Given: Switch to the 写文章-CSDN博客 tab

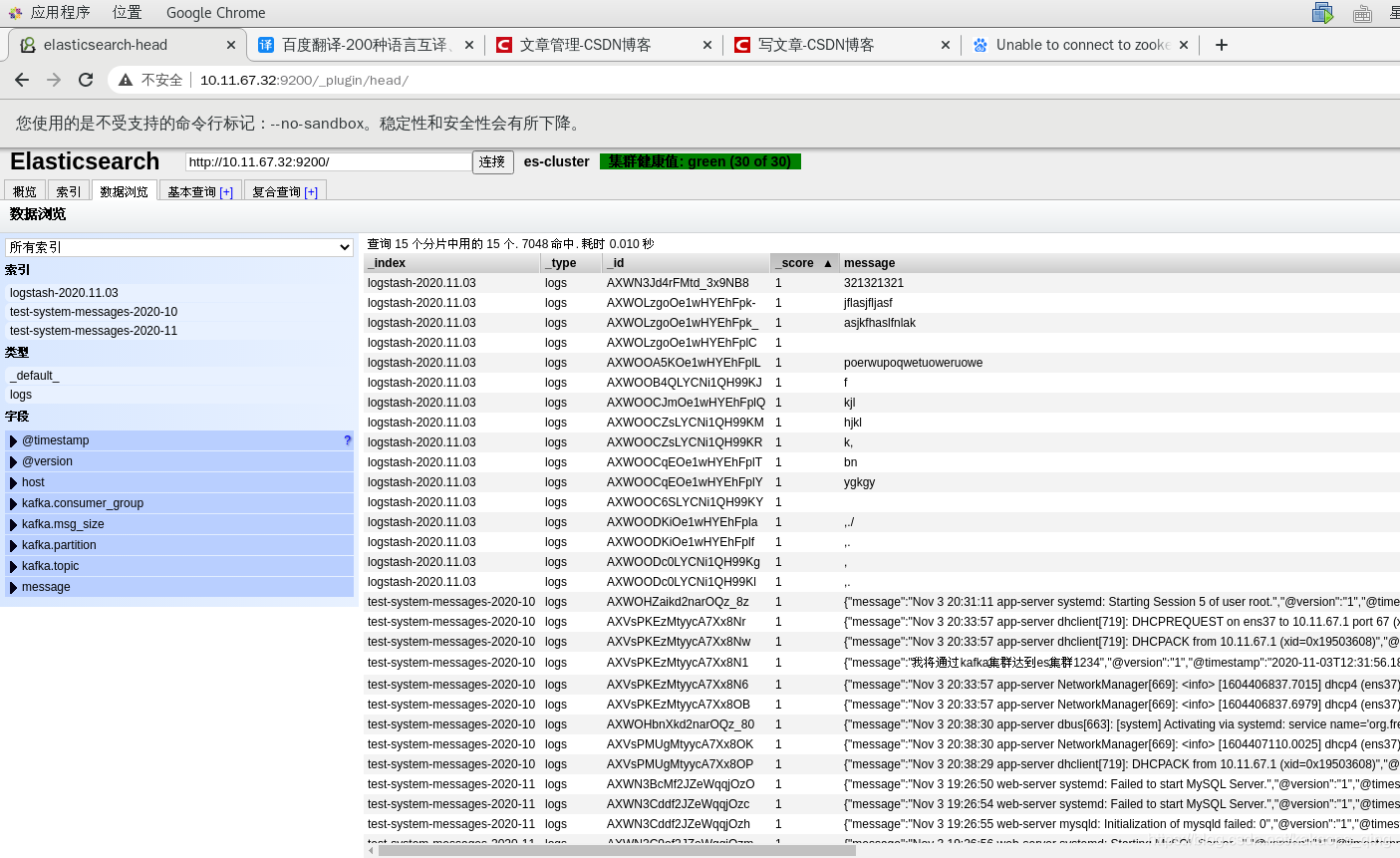Looking at the screenshot, I should [842, 45].
